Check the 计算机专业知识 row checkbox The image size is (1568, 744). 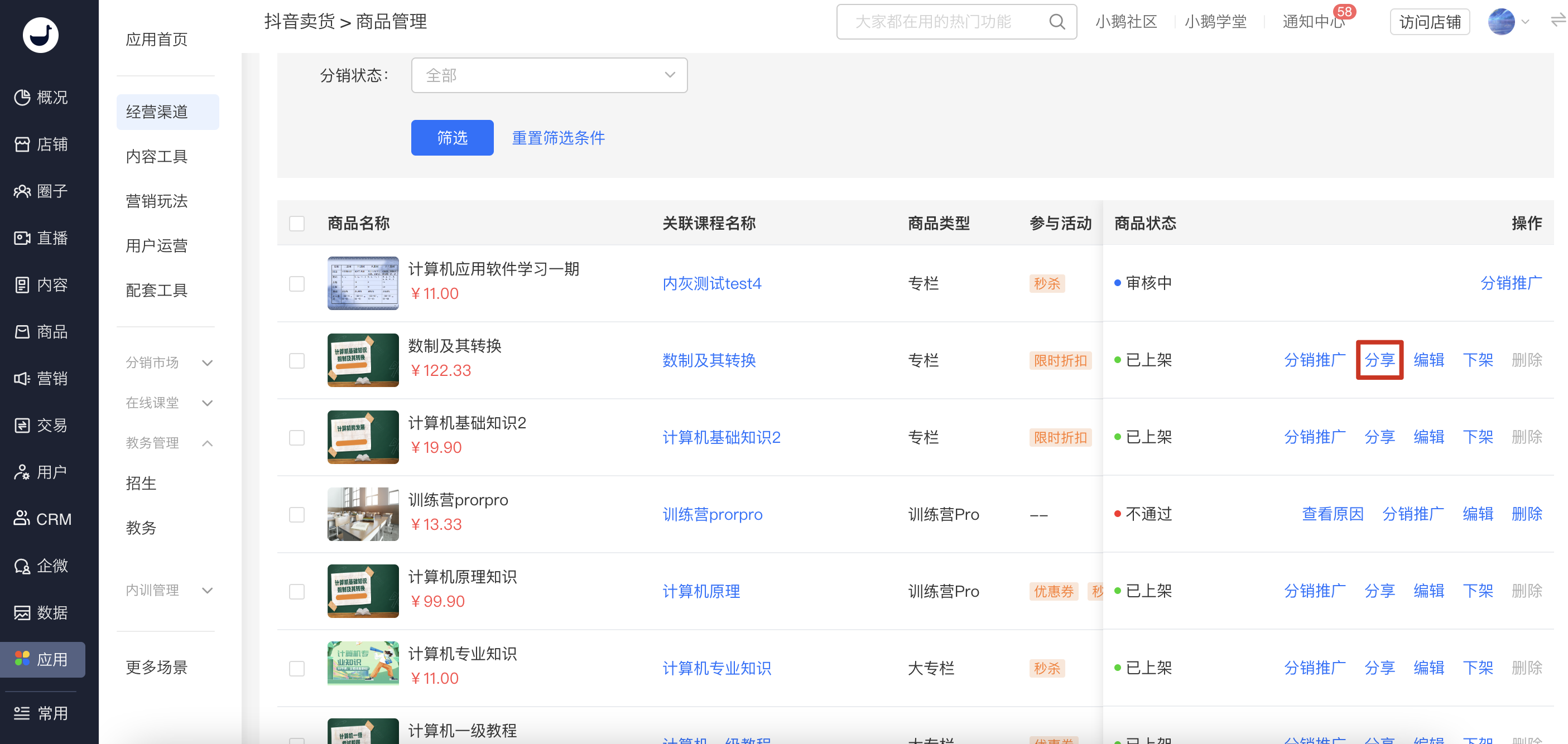pyautogui.click(x=297, y=669)
